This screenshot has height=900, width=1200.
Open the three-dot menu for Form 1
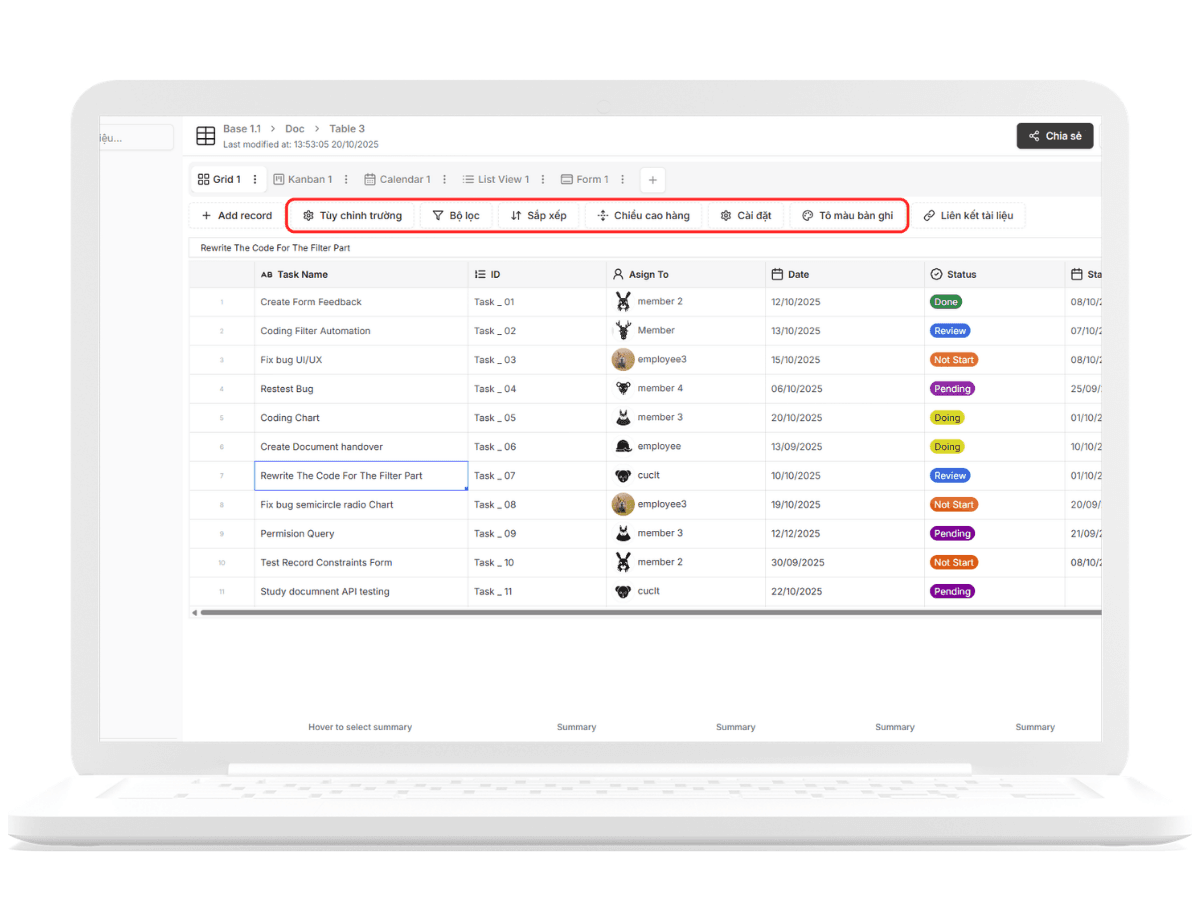point(622,180)
